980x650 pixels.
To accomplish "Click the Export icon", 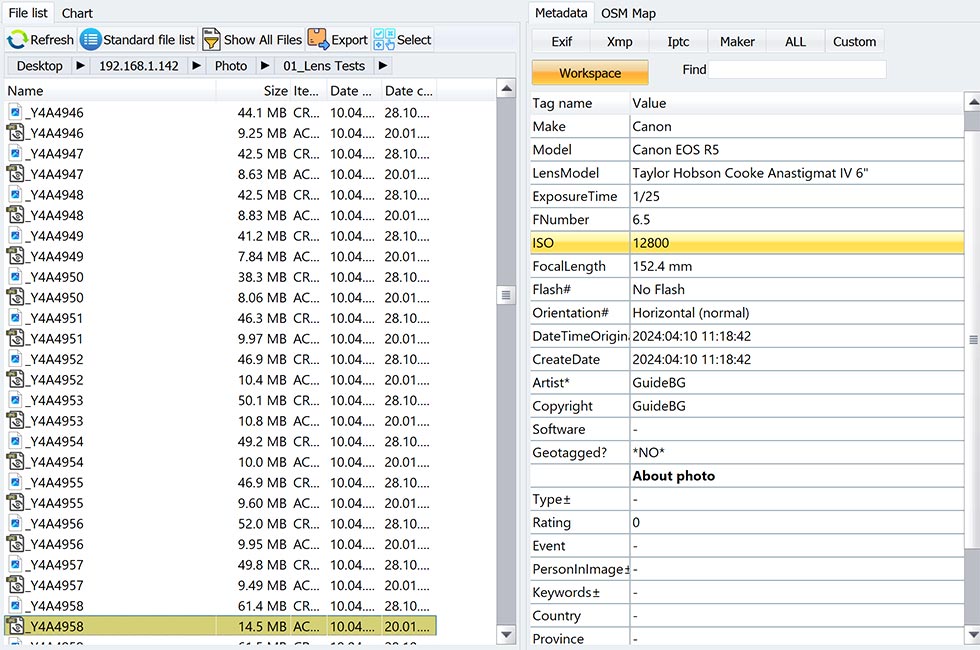I will tap(318, 40).
